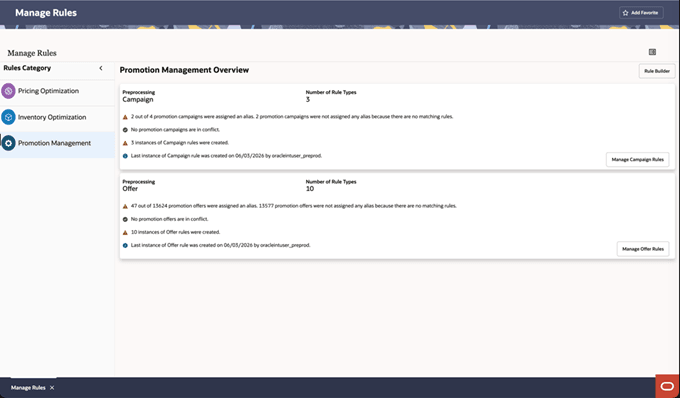Click Manage Campaign Rules button
Image resolution: width=680 pixels, height=398 pixels.
(x=638, y=160)
